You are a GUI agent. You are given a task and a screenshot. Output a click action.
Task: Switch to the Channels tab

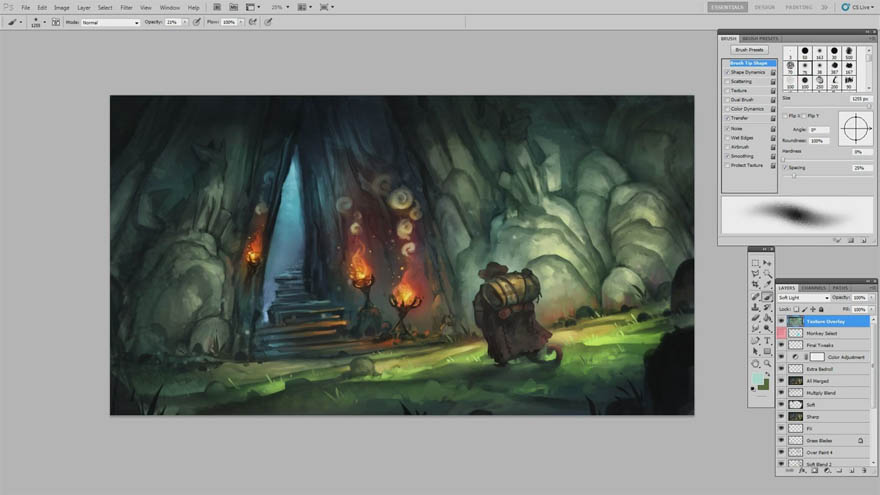[813, 288]
